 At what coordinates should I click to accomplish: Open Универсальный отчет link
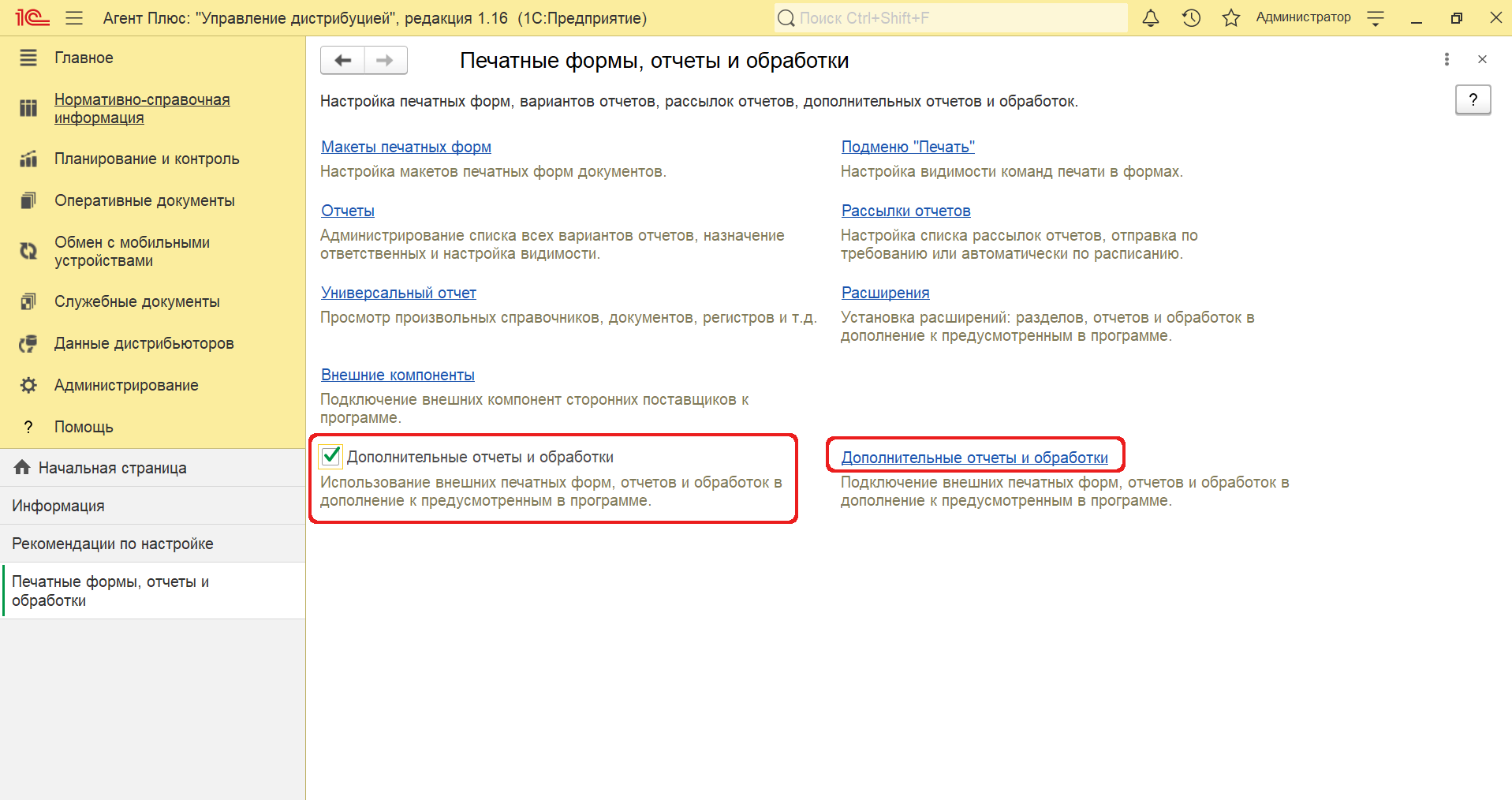tap(398, 293)
